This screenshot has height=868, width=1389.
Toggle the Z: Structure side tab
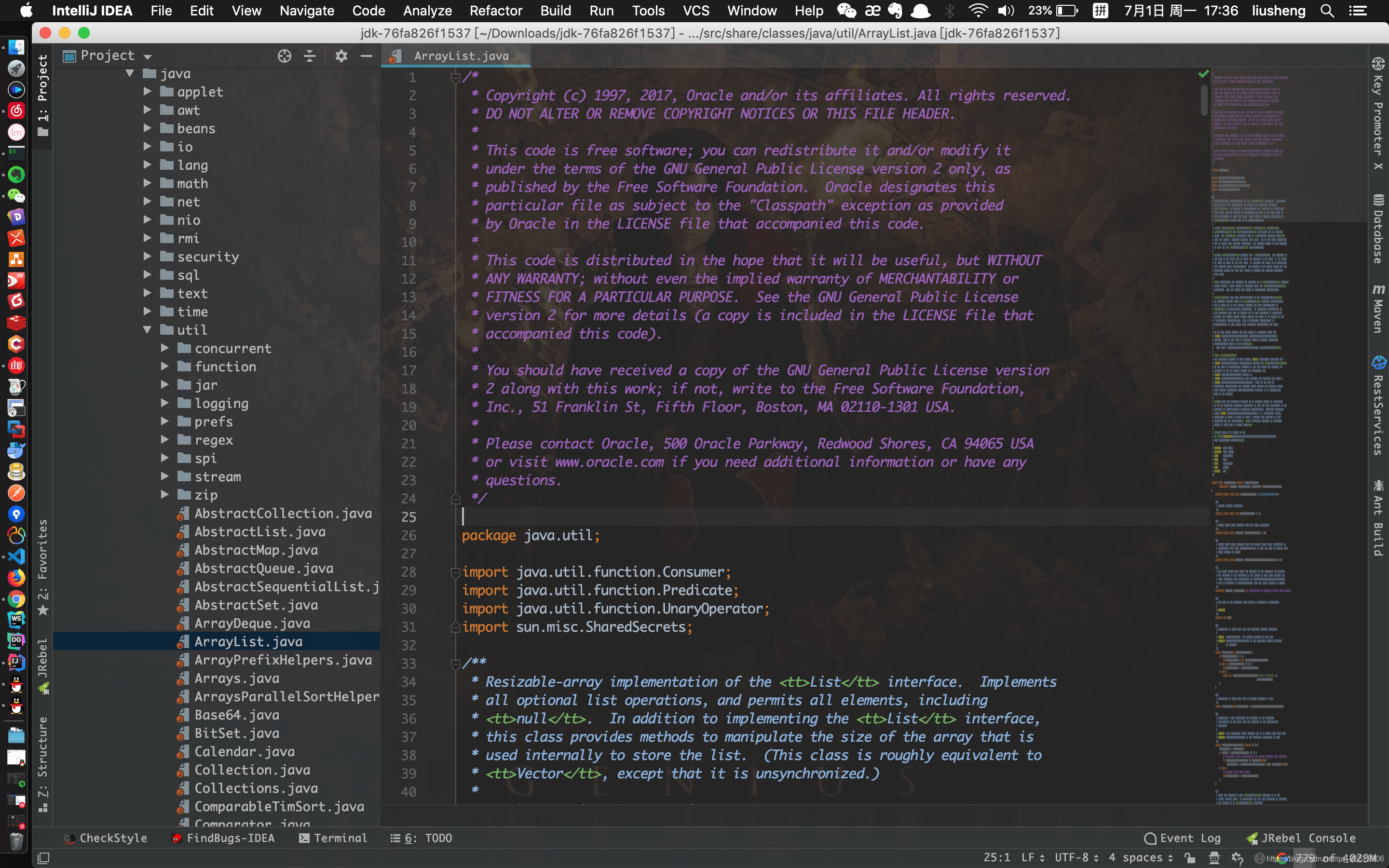click(x=42, y=764)
